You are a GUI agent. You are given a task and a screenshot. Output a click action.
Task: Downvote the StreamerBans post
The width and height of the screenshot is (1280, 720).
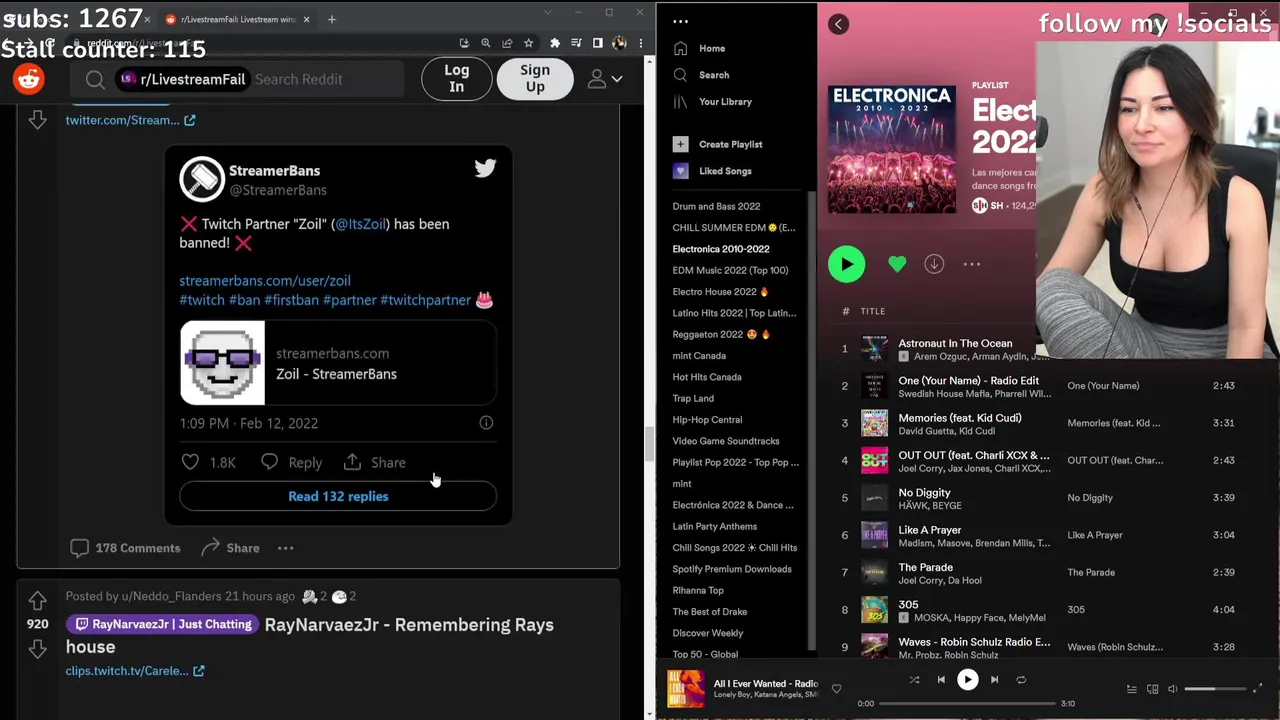pos(37,120)
